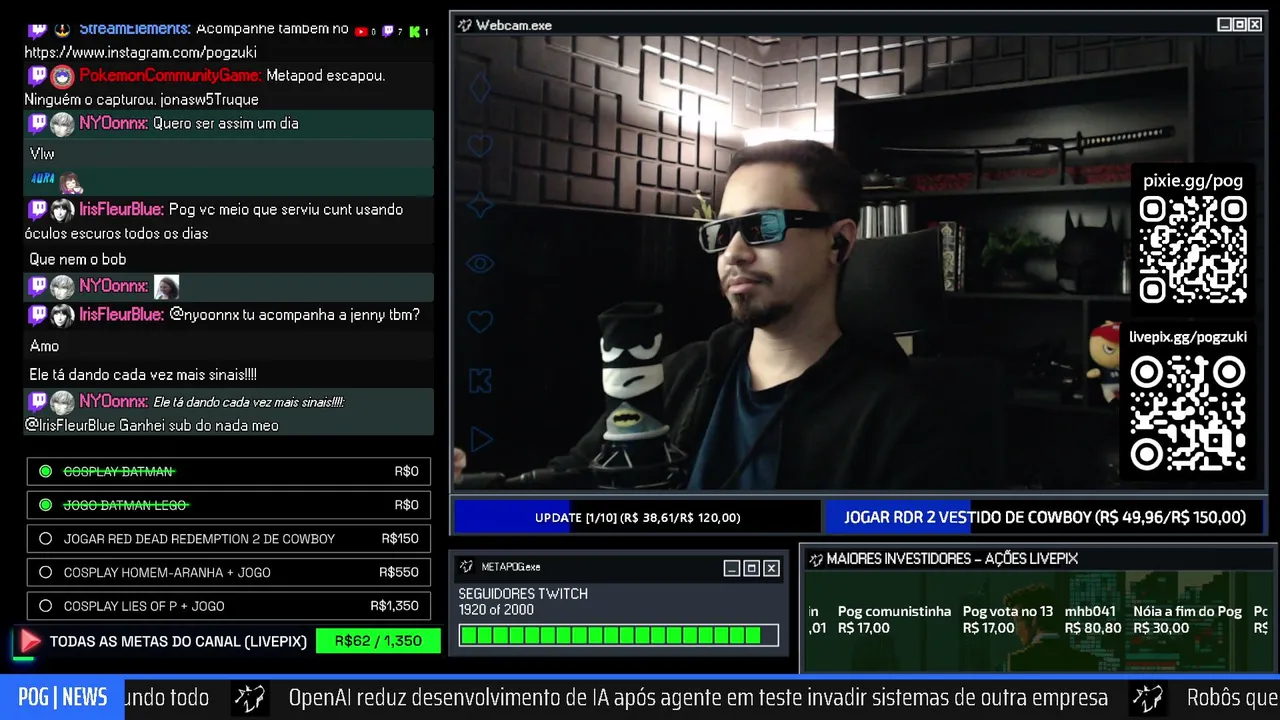Click the Twitch badge beside PokemonCommunityGame
Image resolution: width=1280 pixels, height=720 pixels.
[x=37, y=76]
